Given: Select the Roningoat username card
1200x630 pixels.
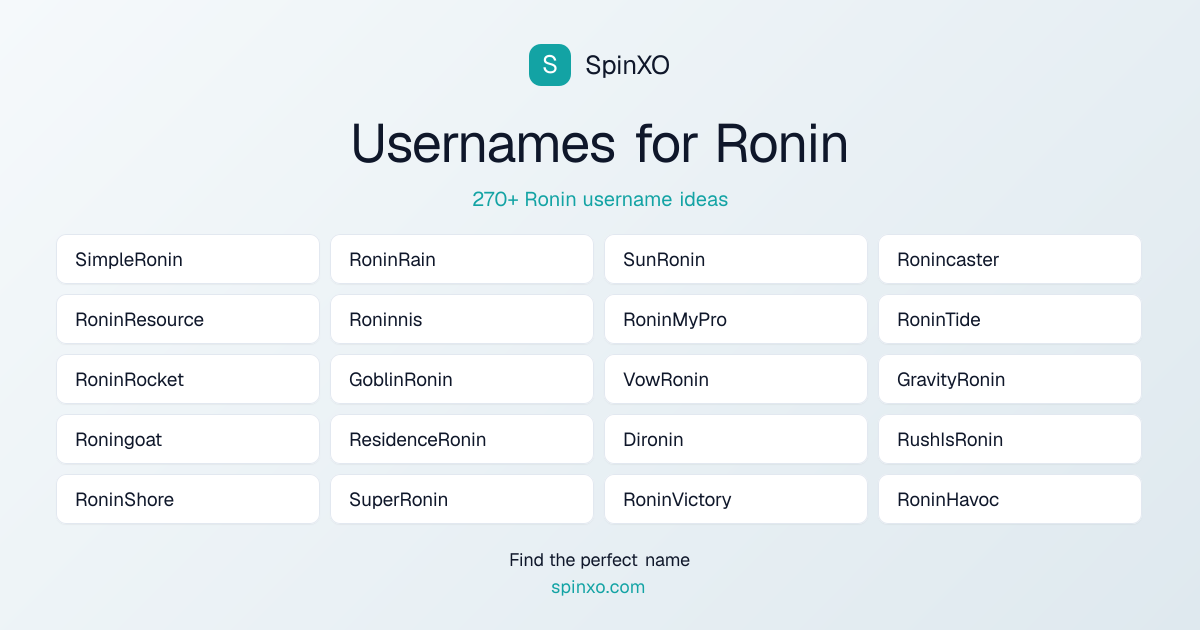Looking at the screenshot, I should [188, 439].
